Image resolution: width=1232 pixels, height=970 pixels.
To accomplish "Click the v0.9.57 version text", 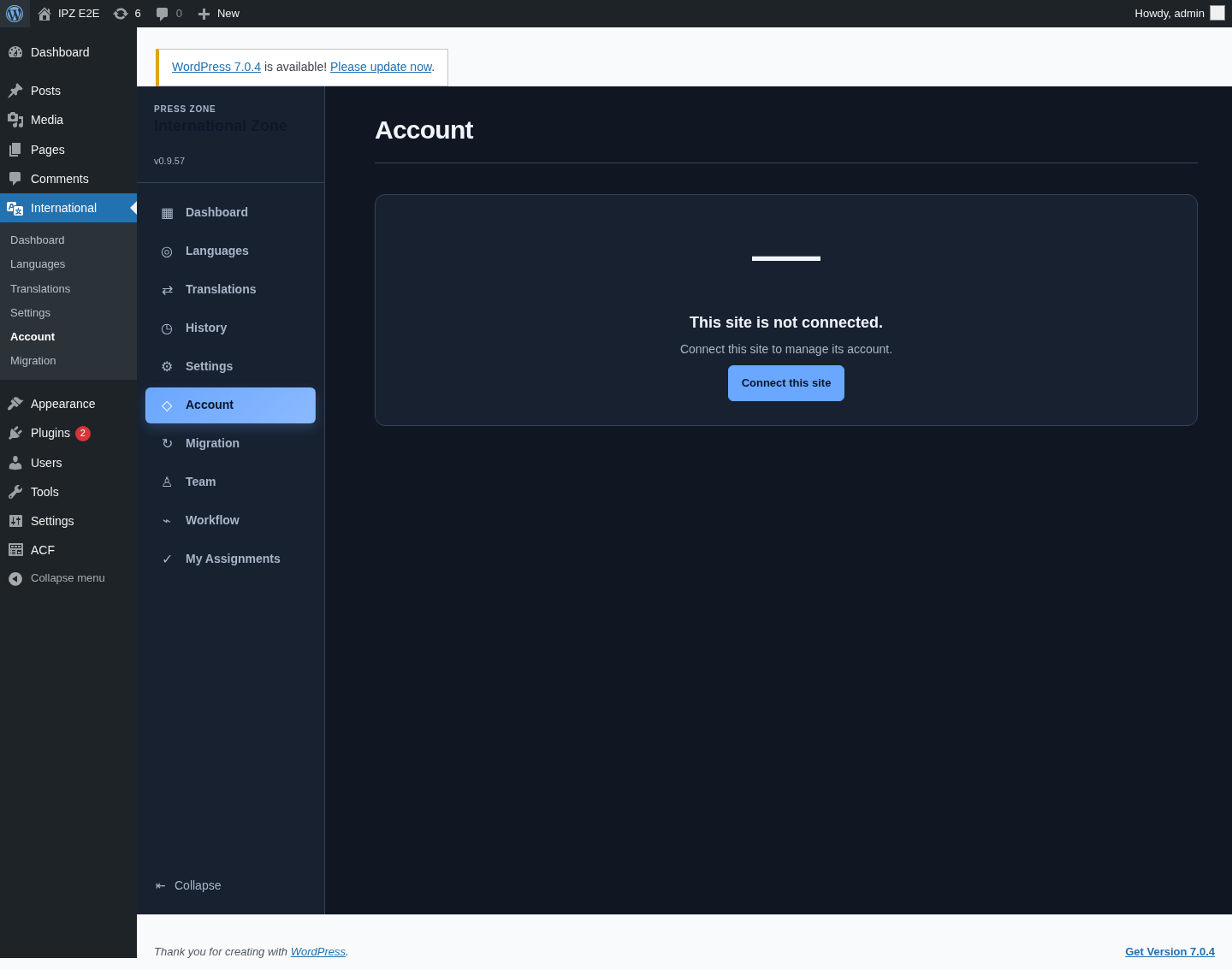I will pyautogui.click(x=169, y=161).
